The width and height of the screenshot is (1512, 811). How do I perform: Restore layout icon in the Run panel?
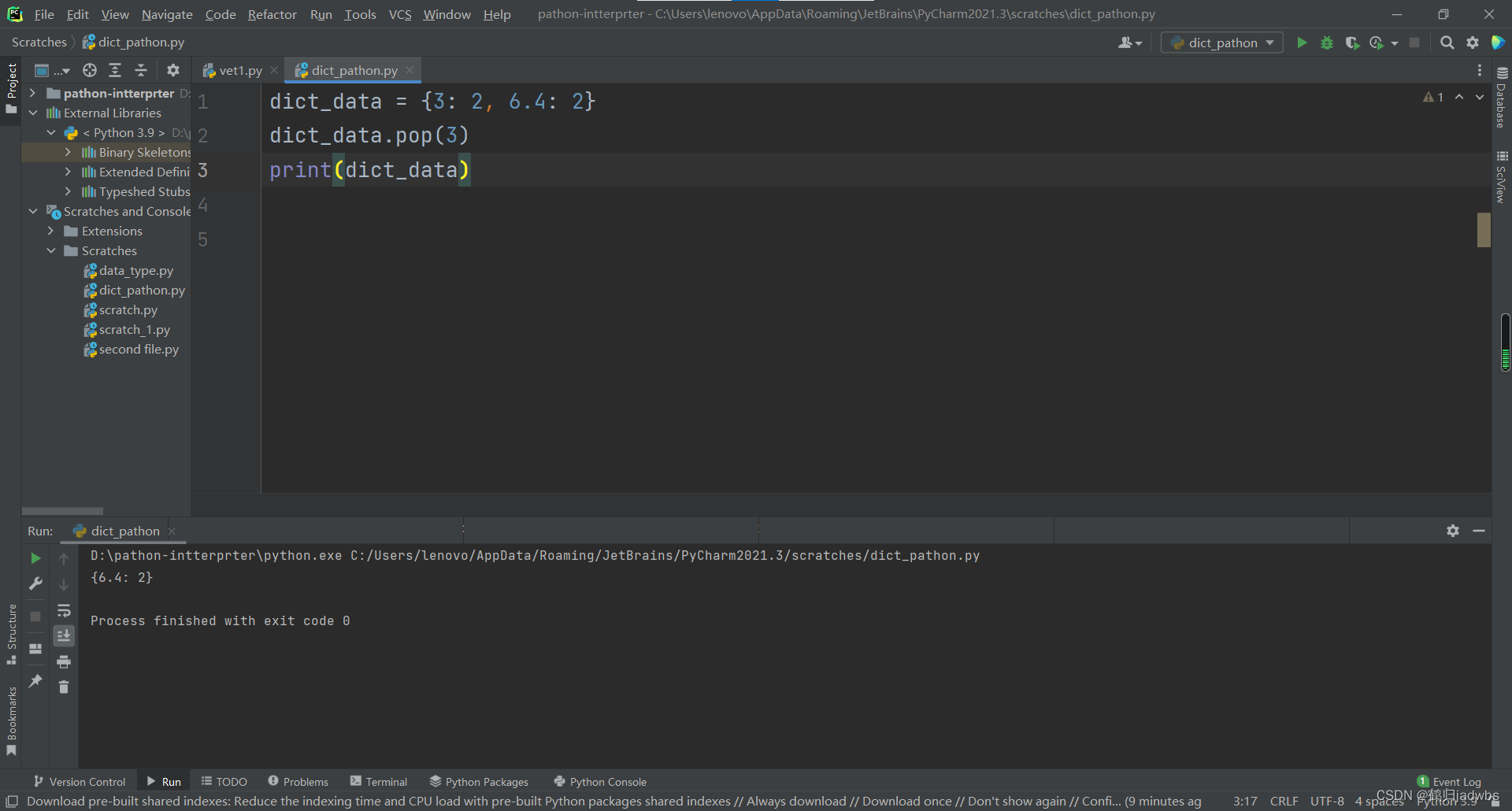pos(35,649)
